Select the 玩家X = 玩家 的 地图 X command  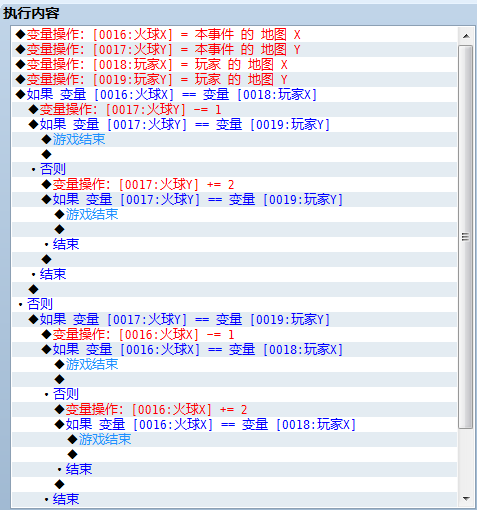(x=234, y=64)
